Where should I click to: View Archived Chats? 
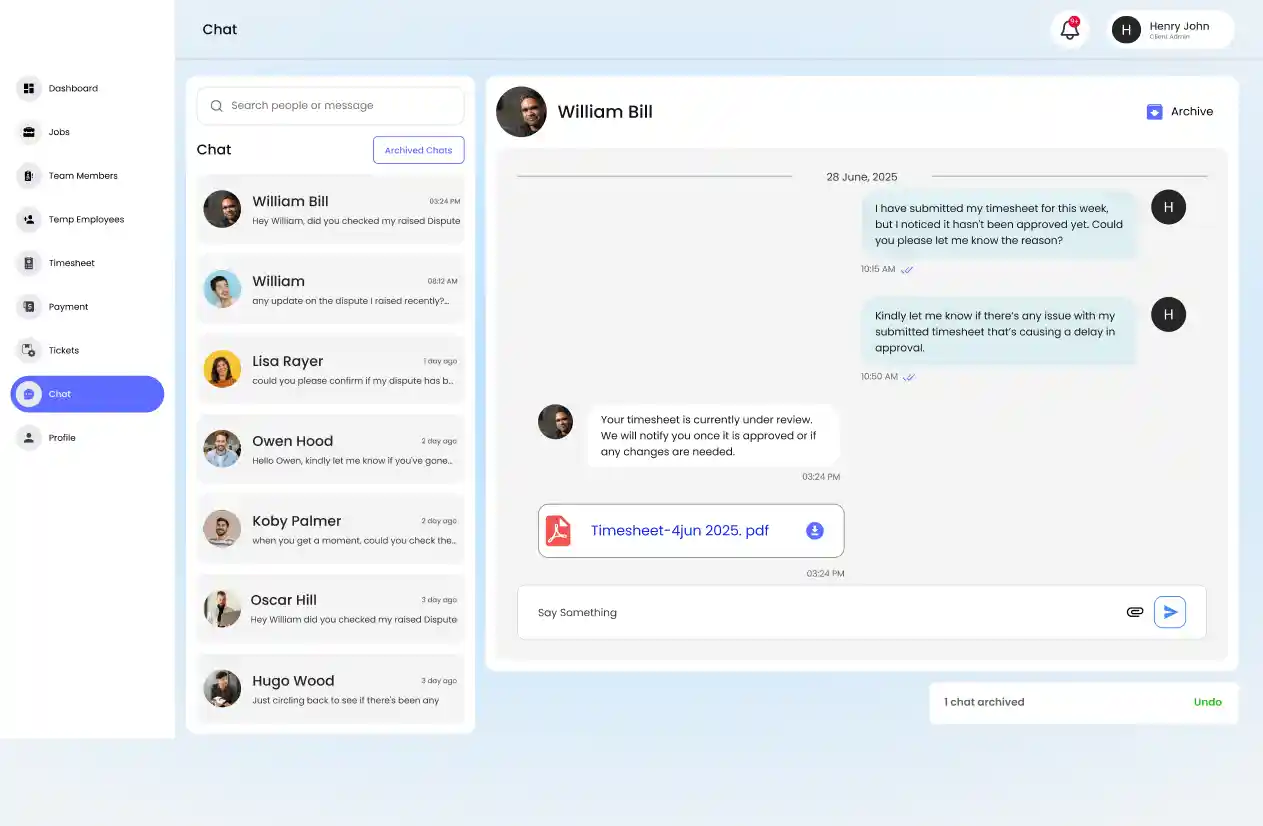point(418,149)
